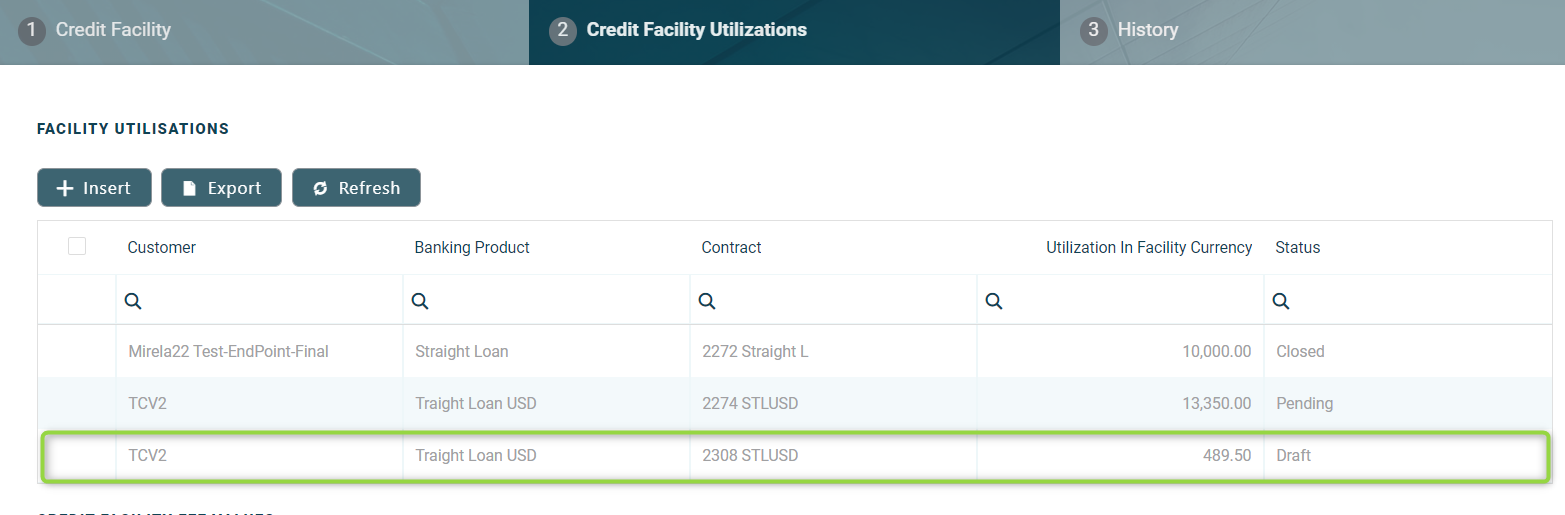The width and height of the screenshot is (1565, 515).
Task: Click the search icon under Utilization column
Action: [x=994, y=301]
